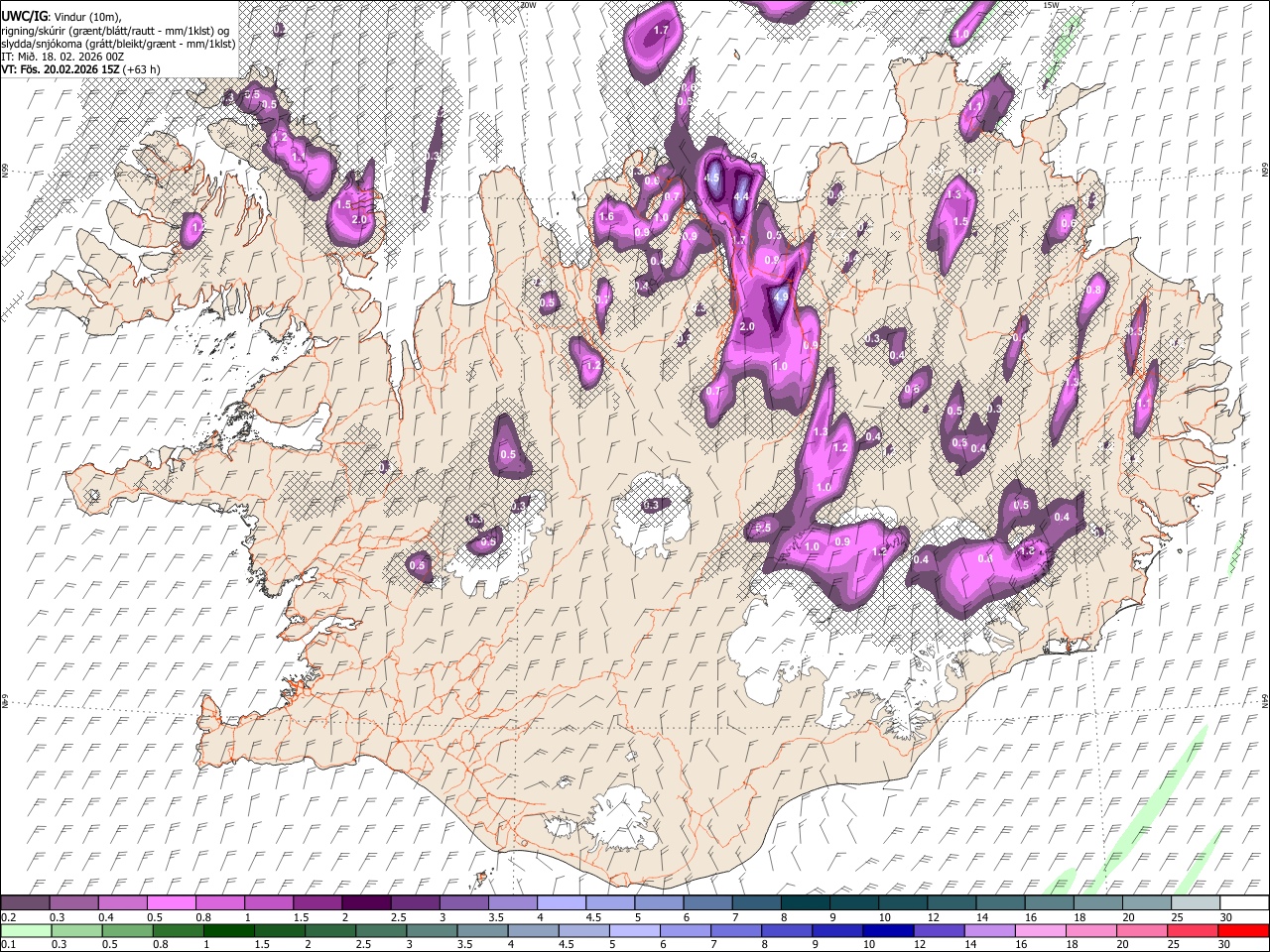The height and width of the screenshot is (952, 1270).
Task: Select the pale lavender swatch between 4 and 4.5 in the upper scale
Action: pyautogui.click(x=561, y=902)
